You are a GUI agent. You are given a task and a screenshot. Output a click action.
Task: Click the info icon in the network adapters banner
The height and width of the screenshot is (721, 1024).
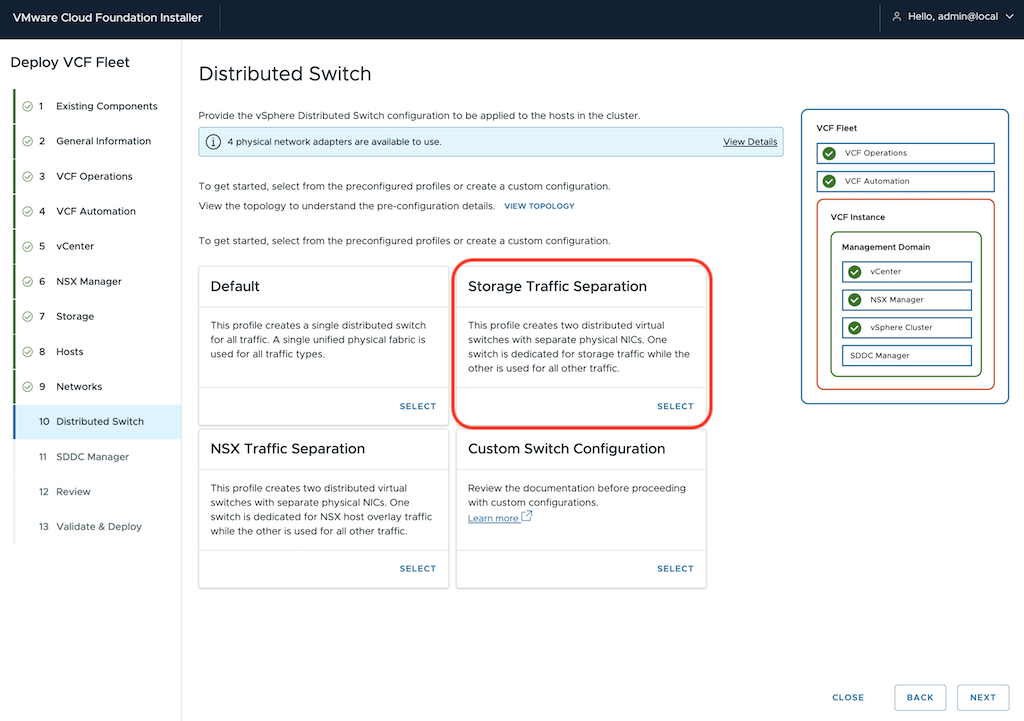point(213,142)
